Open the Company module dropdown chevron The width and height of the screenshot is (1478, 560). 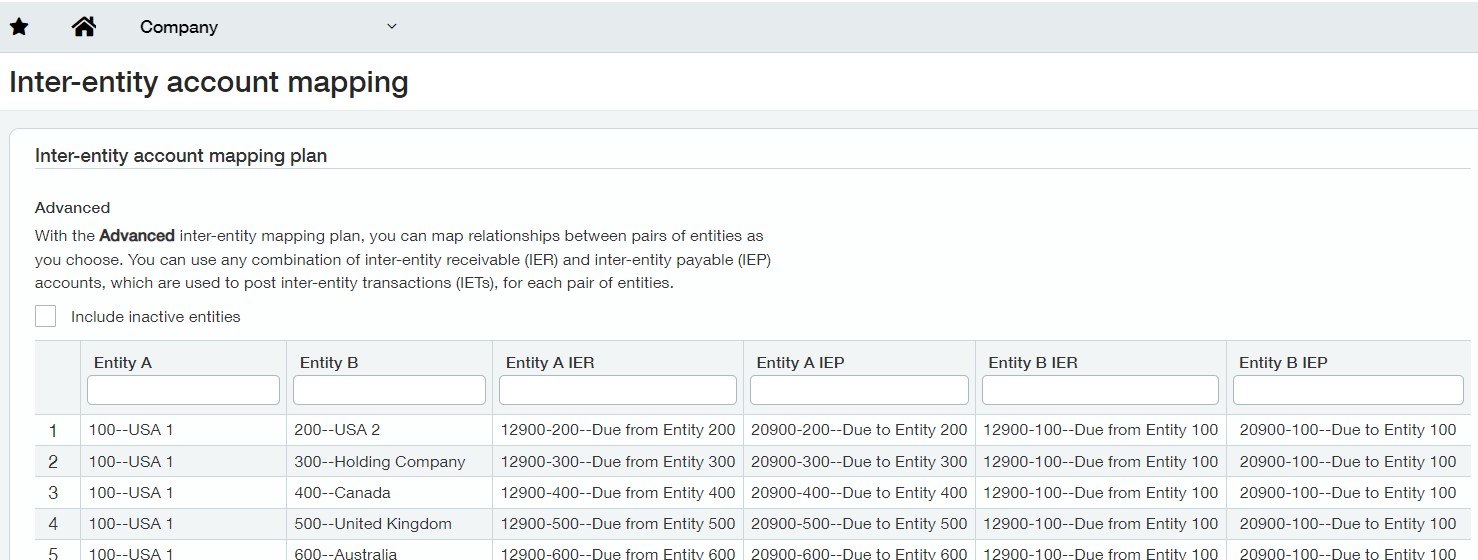pos(391,27)
